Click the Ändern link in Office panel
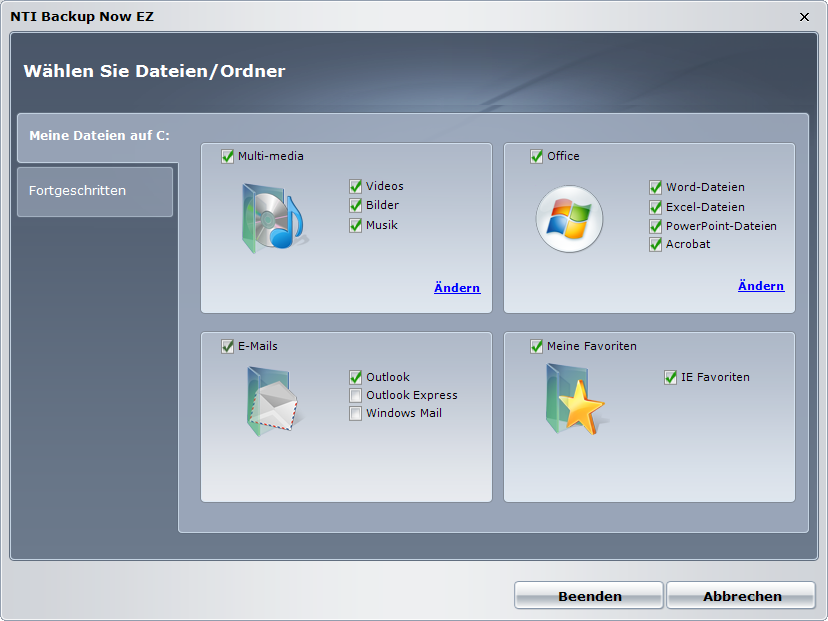The width and height of the screenshot is (828, 621). [761, 286]
